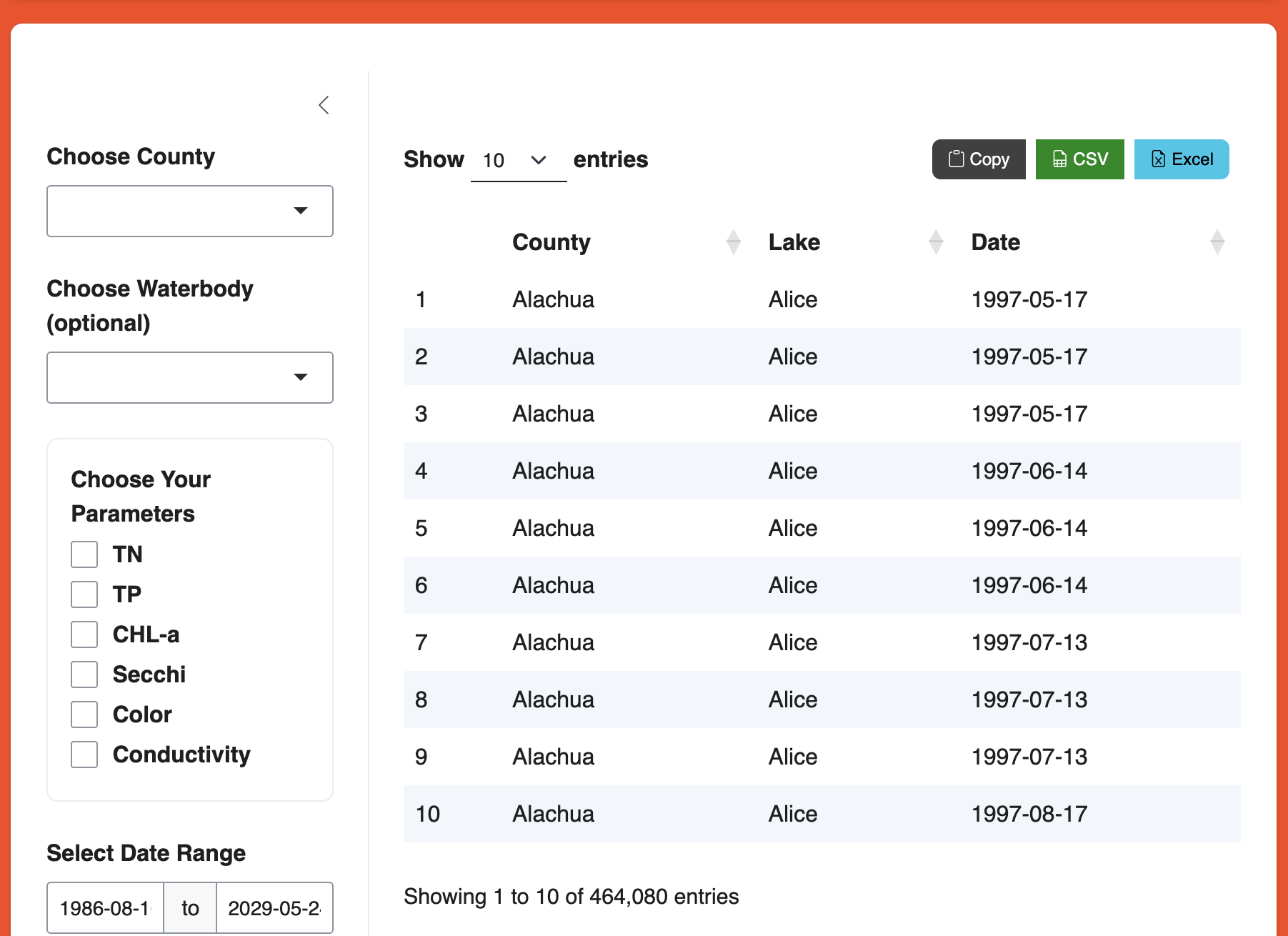This screenshot has height=936, width=1288.
Task: Select the first table row for Alachua
Action: tap(553, 299)
